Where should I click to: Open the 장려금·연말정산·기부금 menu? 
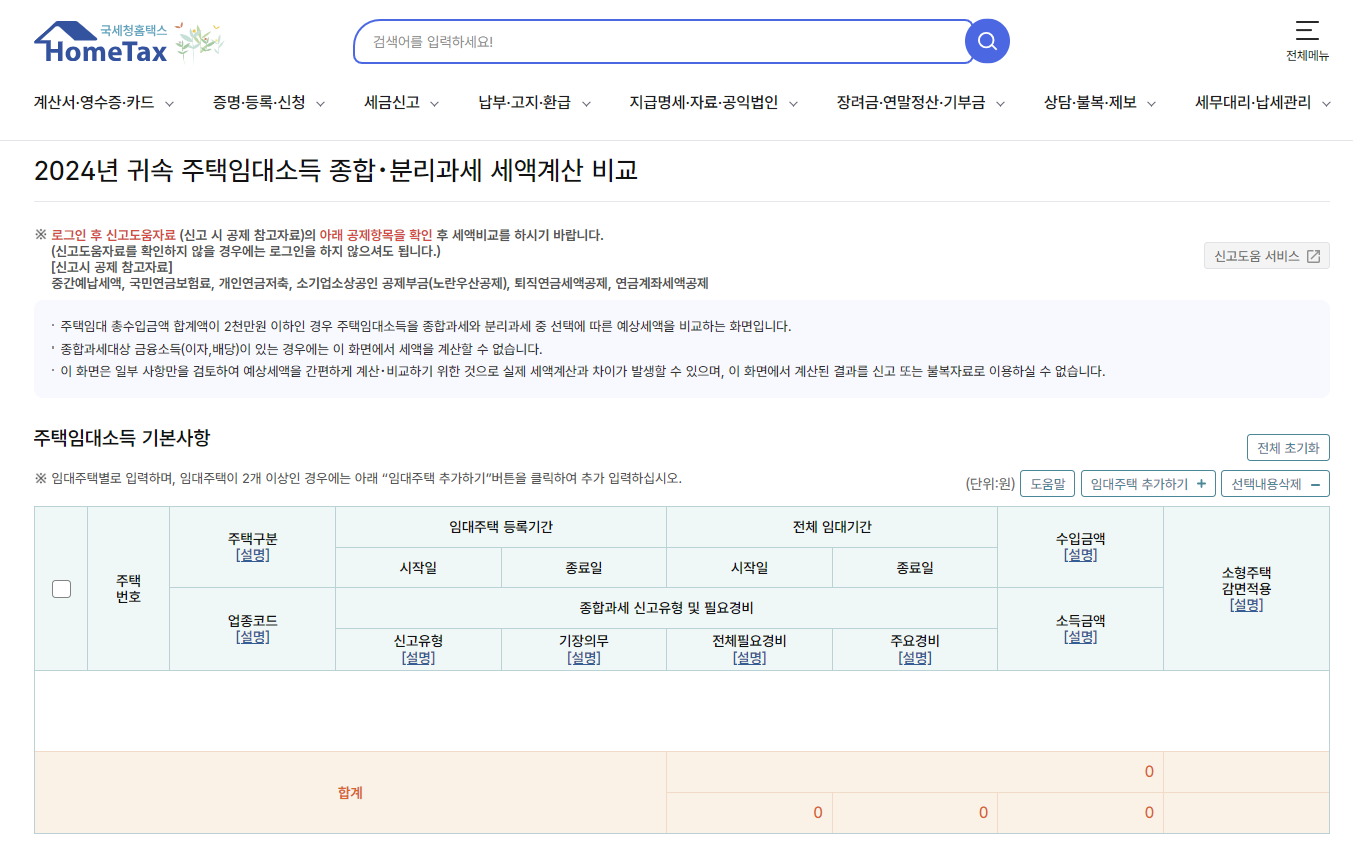(911, 102)
